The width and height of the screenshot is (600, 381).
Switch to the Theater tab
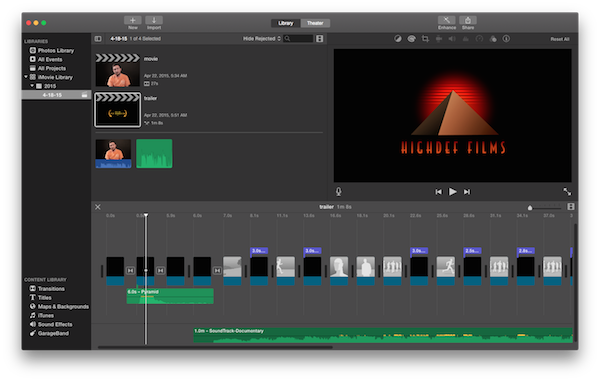pos(315,23)
